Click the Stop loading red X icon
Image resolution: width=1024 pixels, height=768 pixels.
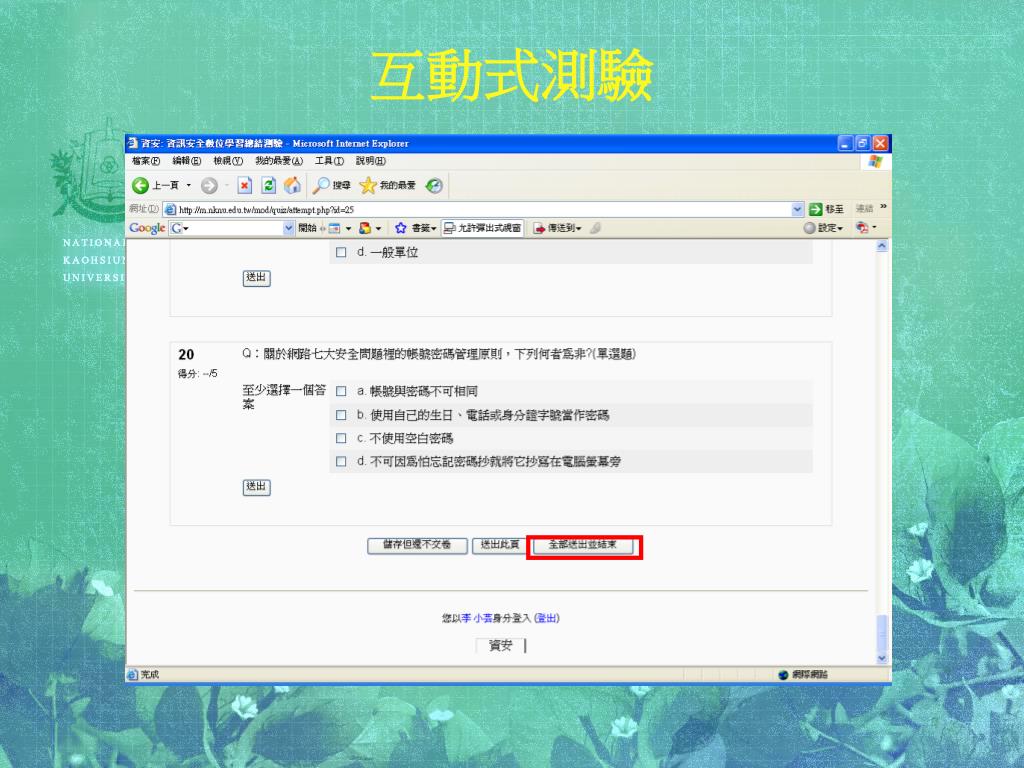point(244,185)
